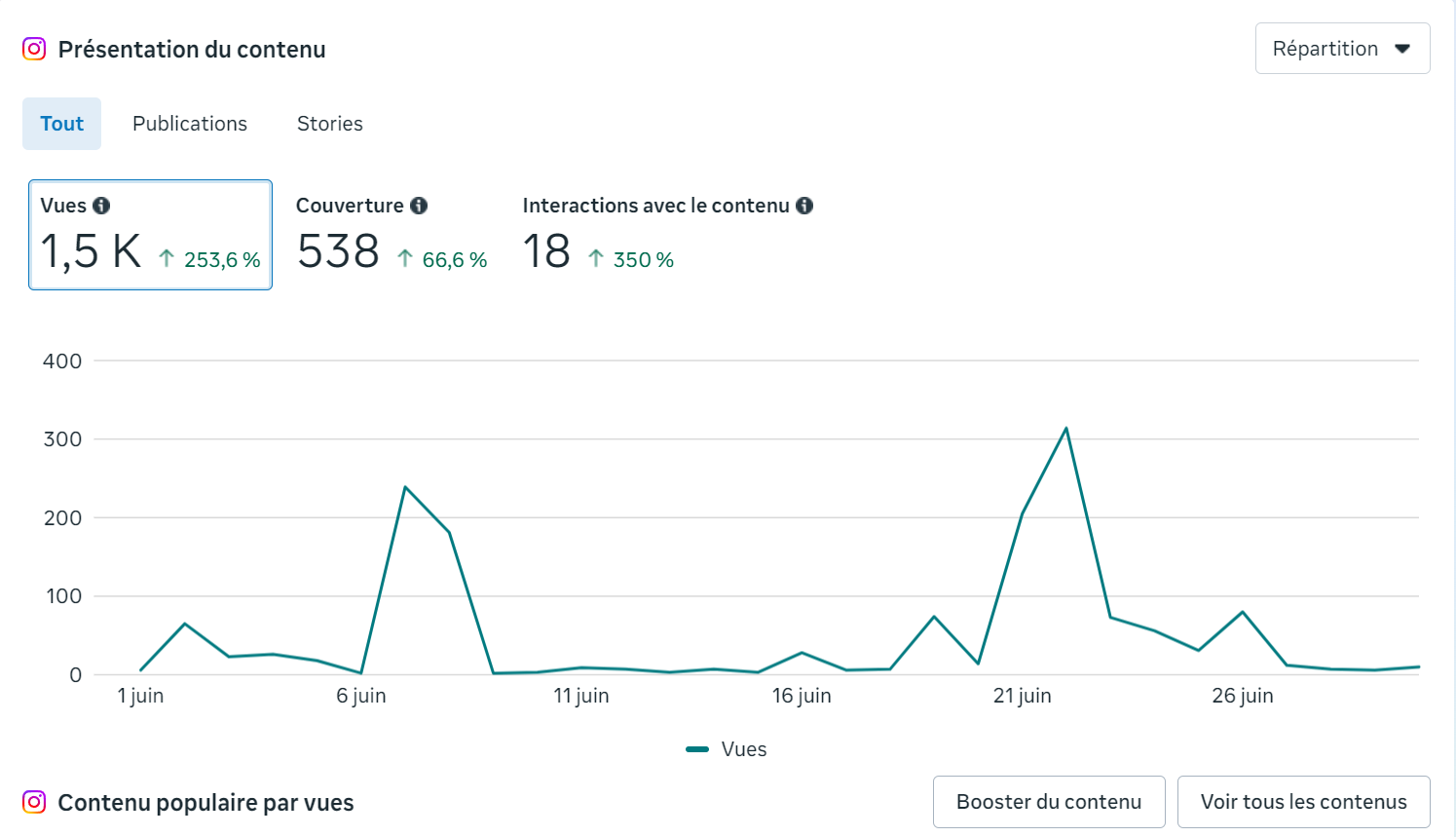Open the Stories tab
1456x837 pixels.
point(330,124)
